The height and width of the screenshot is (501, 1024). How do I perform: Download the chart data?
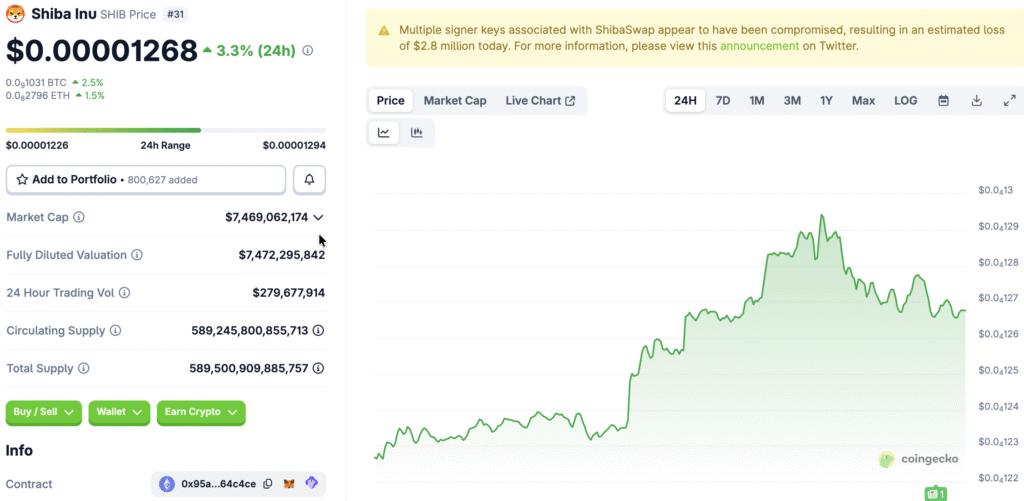point(976,101)
